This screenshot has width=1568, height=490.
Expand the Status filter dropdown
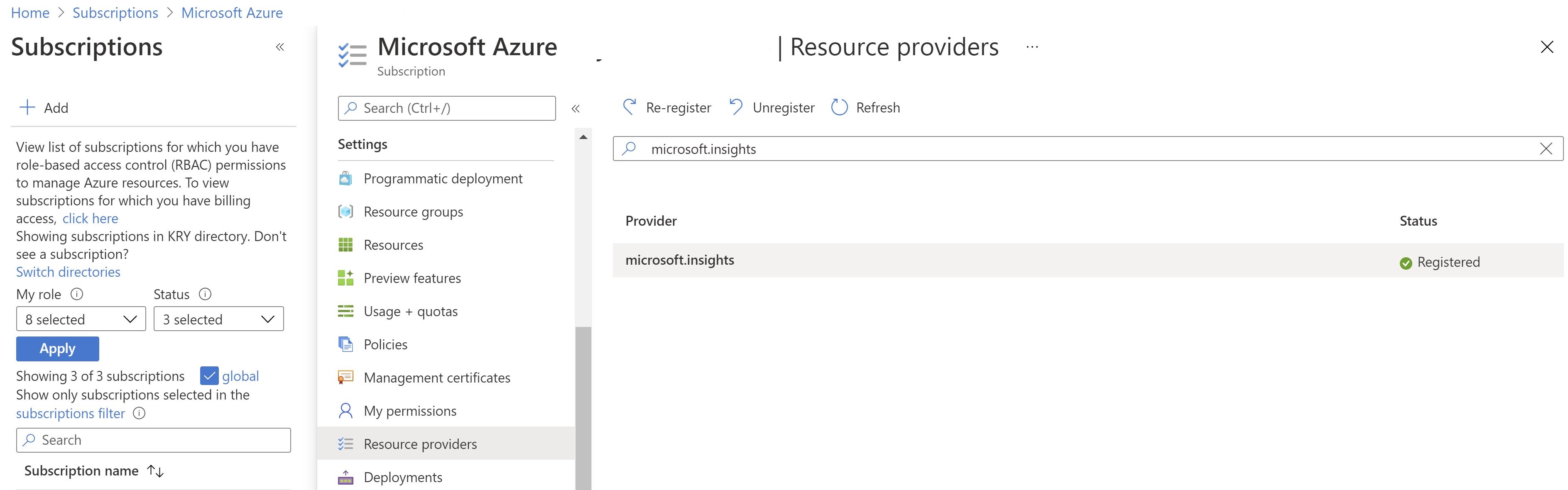click(218, 319)
